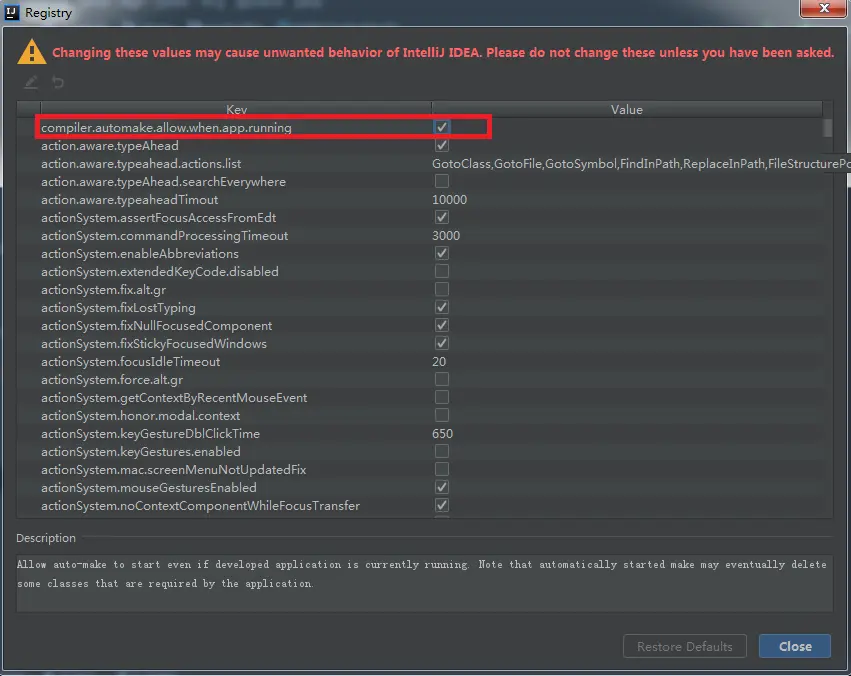851x676 pixels.
Task: Toggle actionSystem.noContextComponentWhileFocusTransfer checkbox
Action: (x=442, y=505)
